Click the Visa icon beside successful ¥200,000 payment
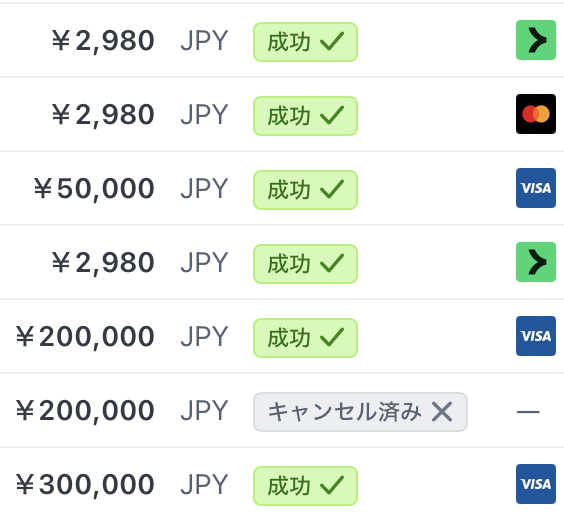The height and width of the screenshot is (512, 564). click(x=536, y=336)
